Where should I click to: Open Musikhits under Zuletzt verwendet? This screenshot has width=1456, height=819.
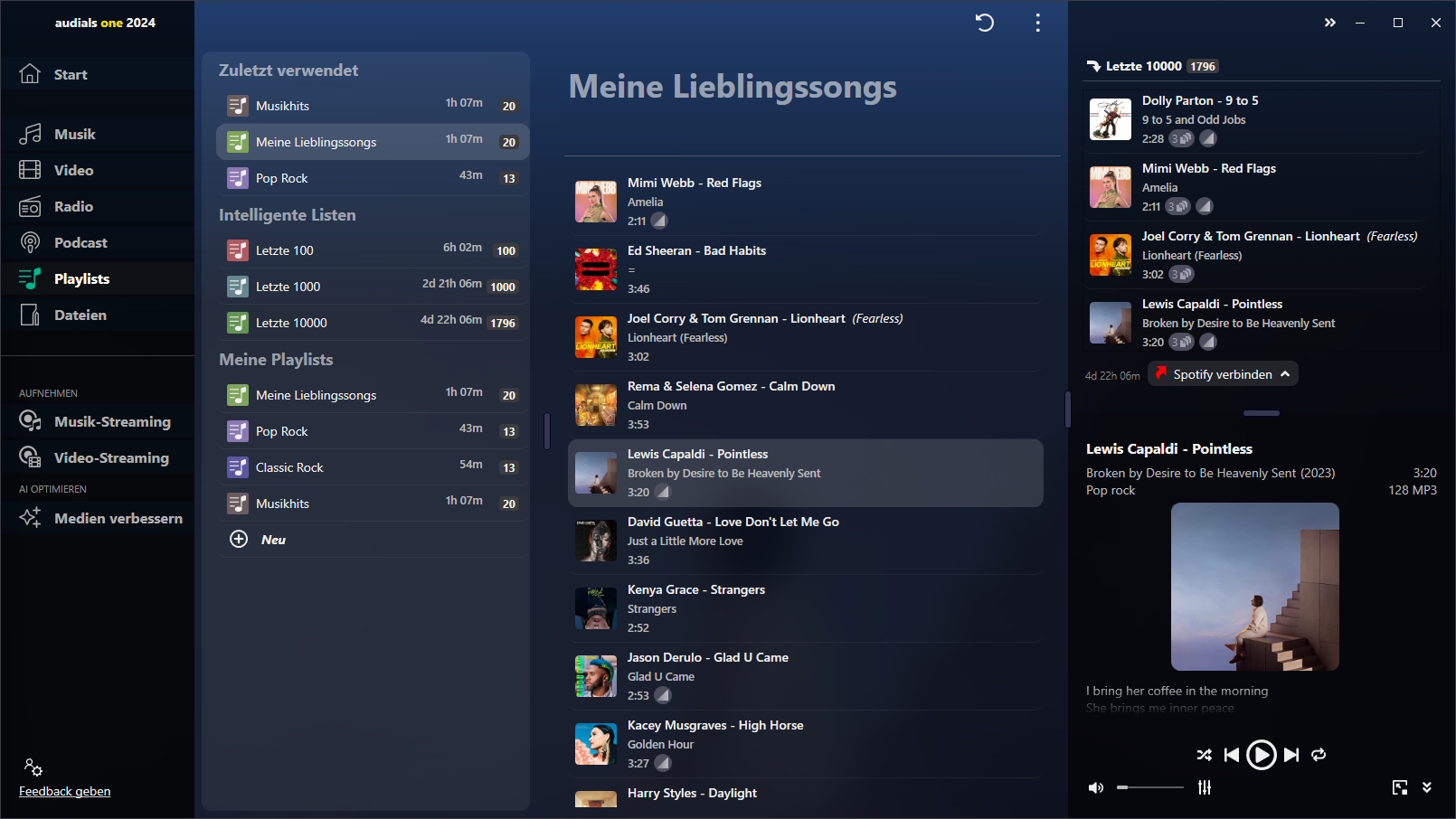pyautogui.click(x=372, y=106)
